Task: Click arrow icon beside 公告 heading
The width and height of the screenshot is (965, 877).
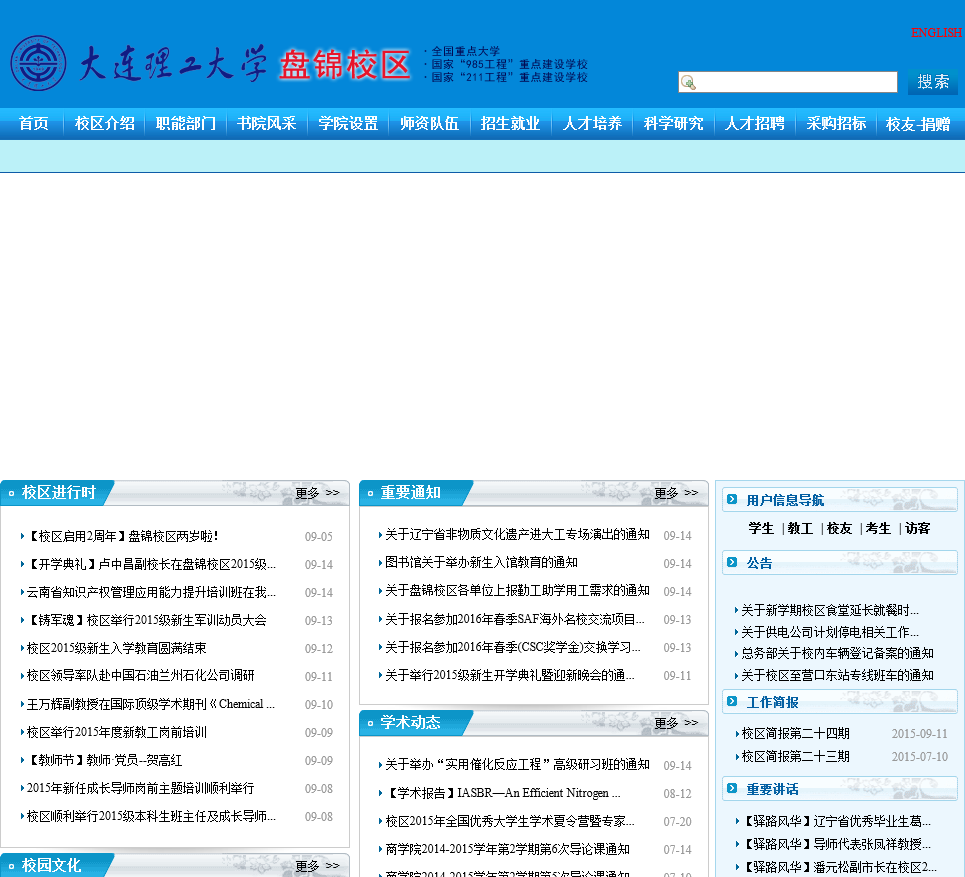Action: pos(732,562)
